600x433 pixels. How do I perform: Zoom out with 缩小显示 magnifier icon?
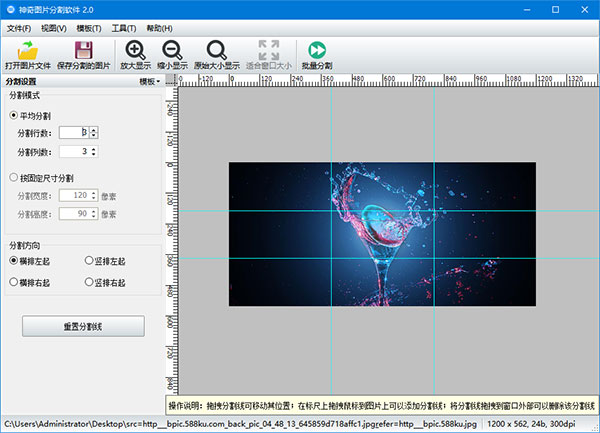coord(171,51)
